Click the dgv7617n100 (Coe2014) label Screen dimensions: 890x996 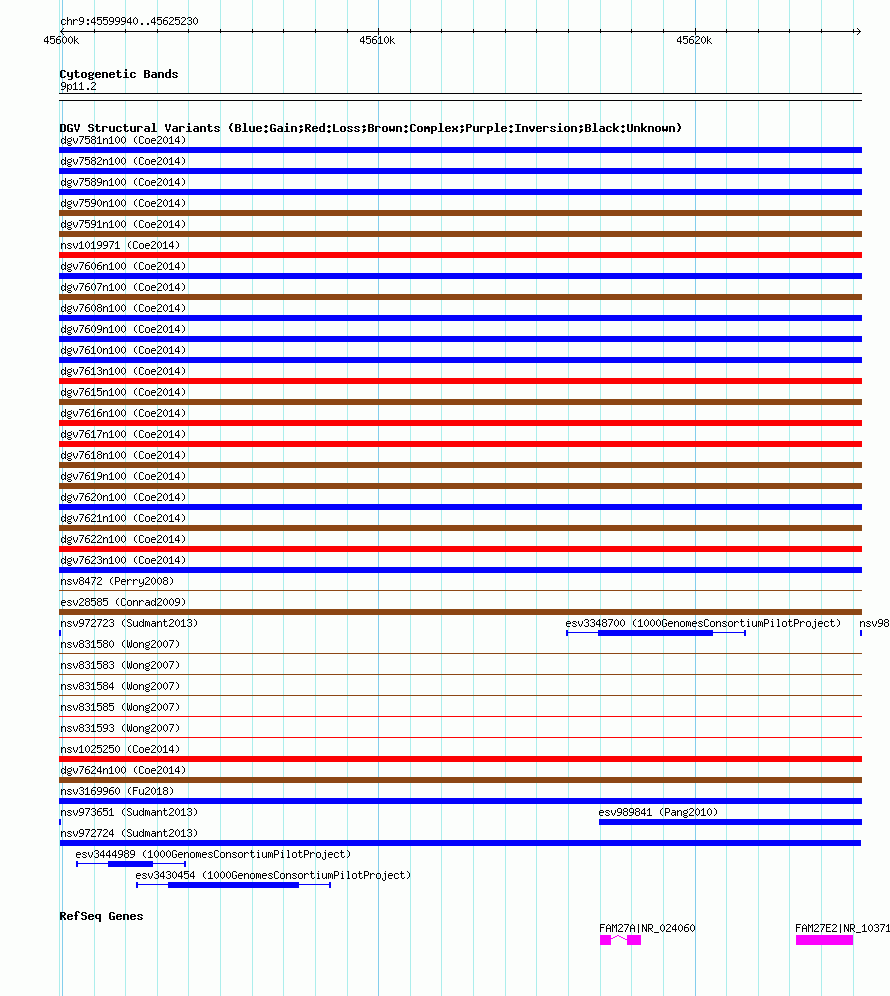pos(123,434)
